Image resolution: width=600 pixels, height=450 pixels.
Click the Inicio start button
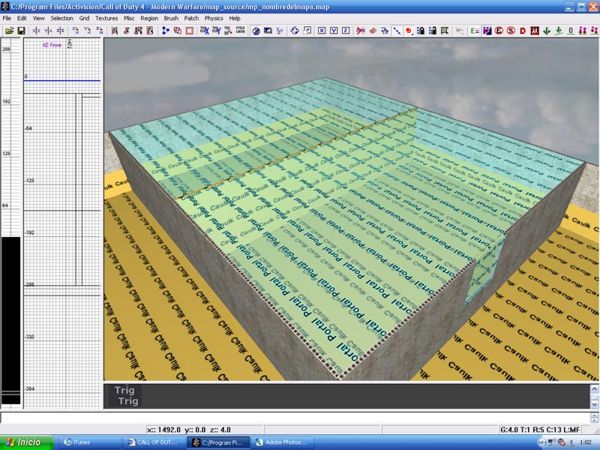pyautogui.click(x=26, y=442)
